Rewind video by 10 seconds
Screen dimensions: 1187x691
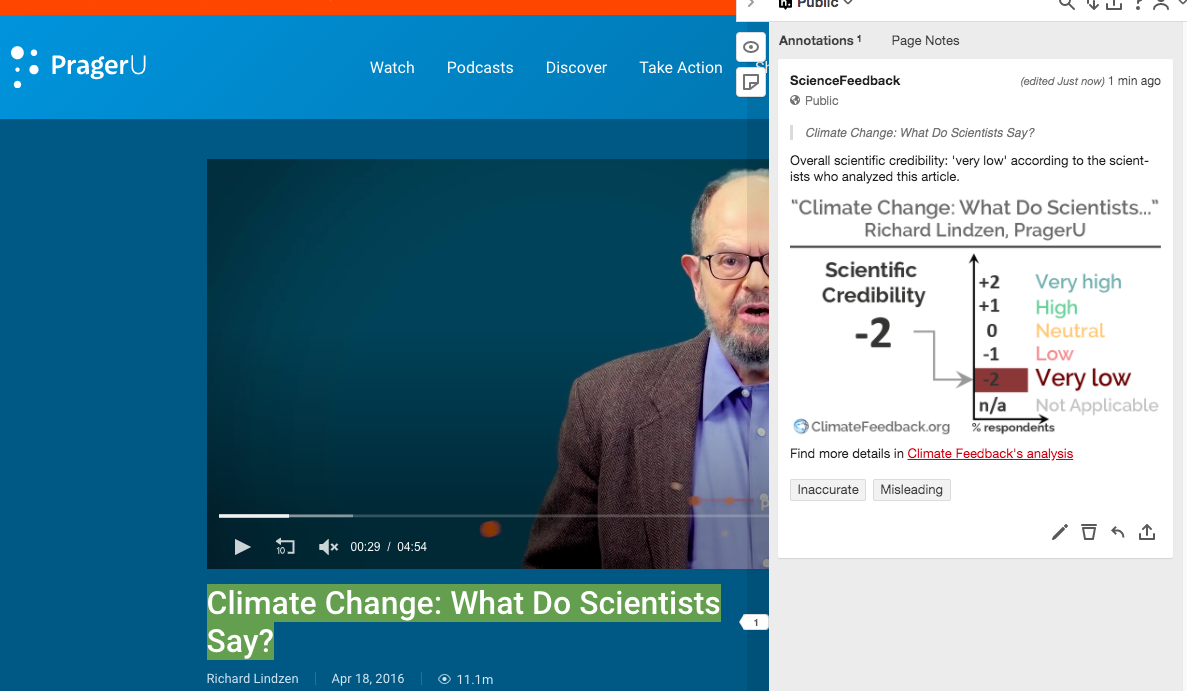[285, 546]
